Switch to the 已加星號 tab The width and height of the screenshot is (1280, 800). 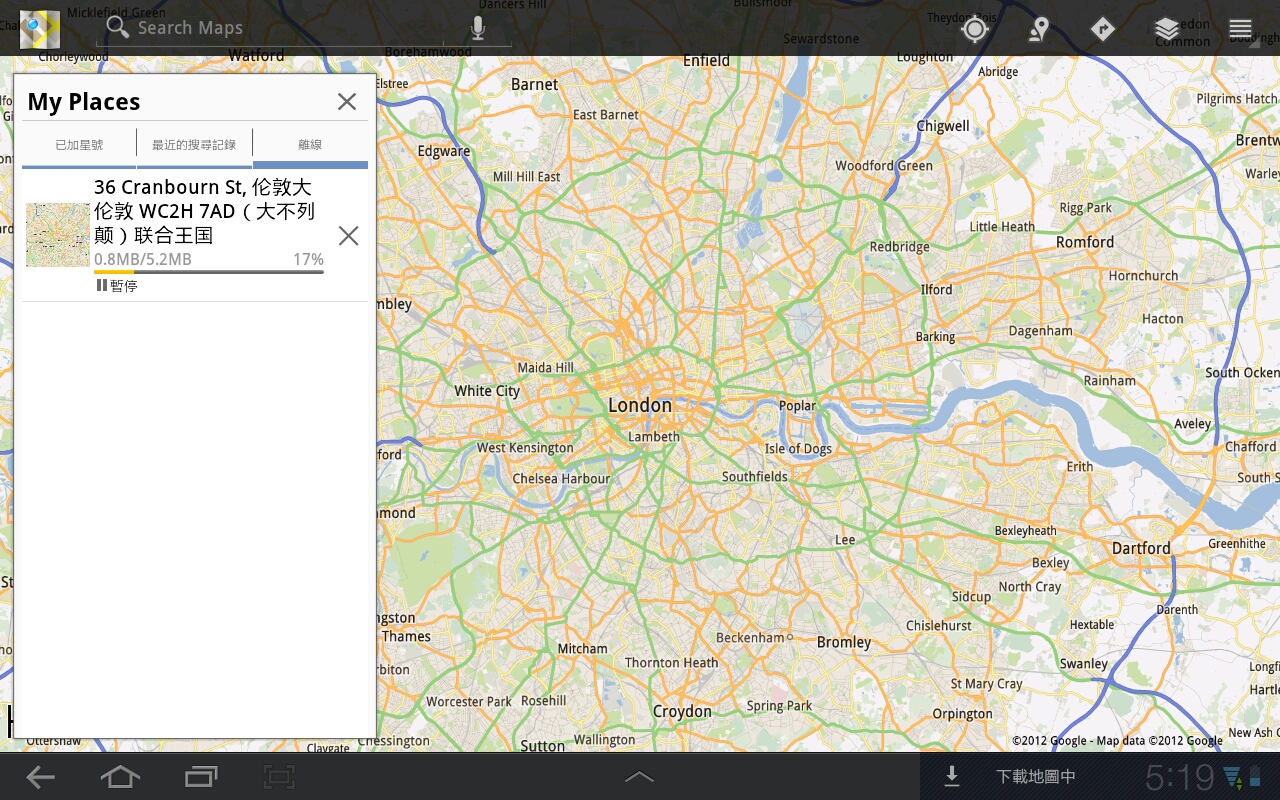[79, 146]
